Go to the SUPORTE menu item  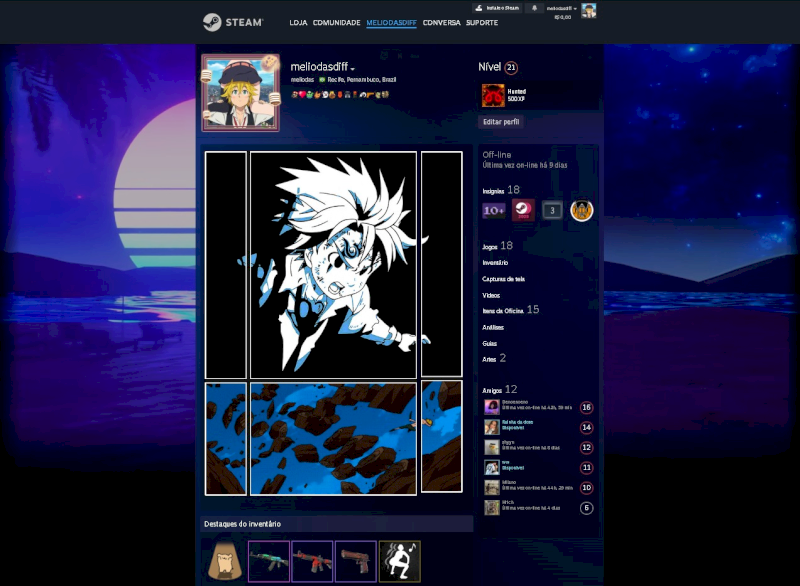tap(482, 22)
